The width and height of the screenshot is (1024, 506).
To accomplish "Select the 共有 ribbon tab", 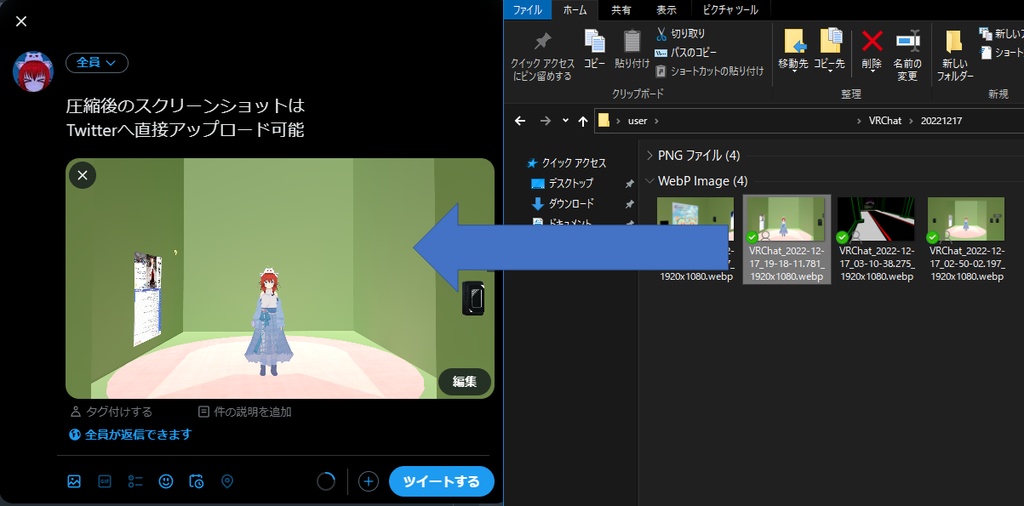I will (620, 10).
